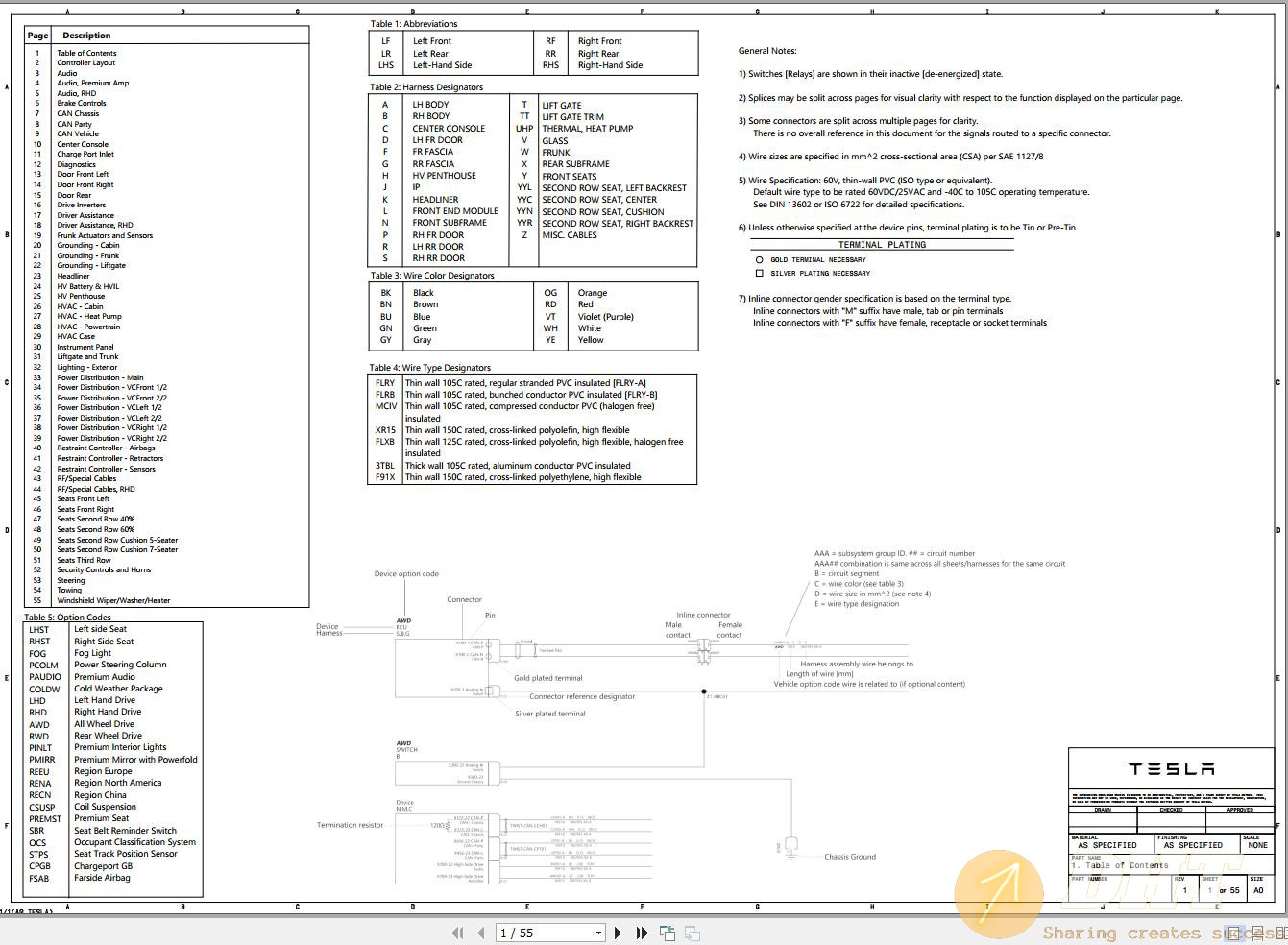
Task: Click the previous view icon
Action: click(668, 933)
